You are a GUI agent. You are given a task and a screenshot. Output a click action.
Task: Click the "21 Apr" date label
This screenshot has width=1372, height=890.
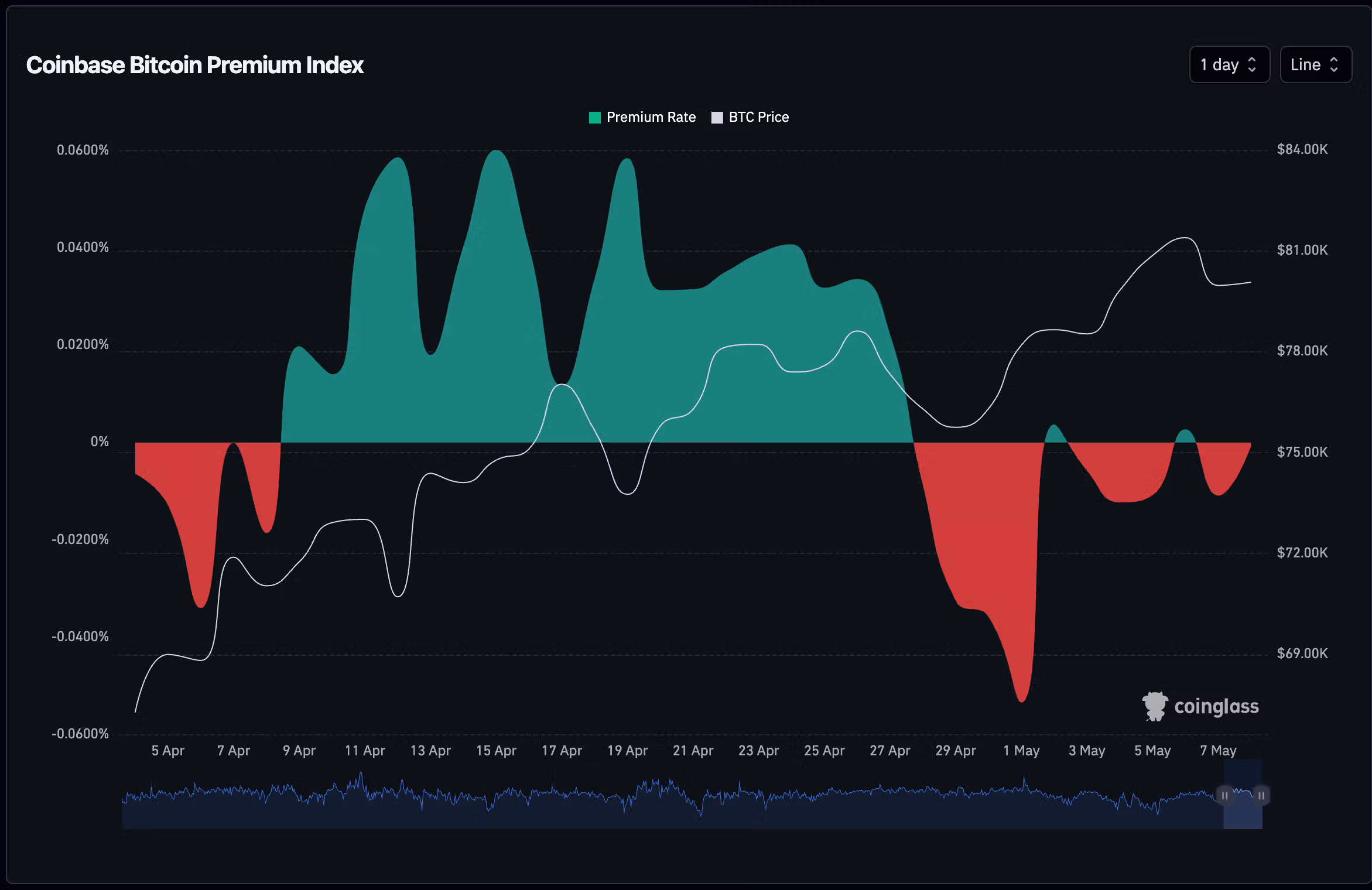(x=693, y=751)
